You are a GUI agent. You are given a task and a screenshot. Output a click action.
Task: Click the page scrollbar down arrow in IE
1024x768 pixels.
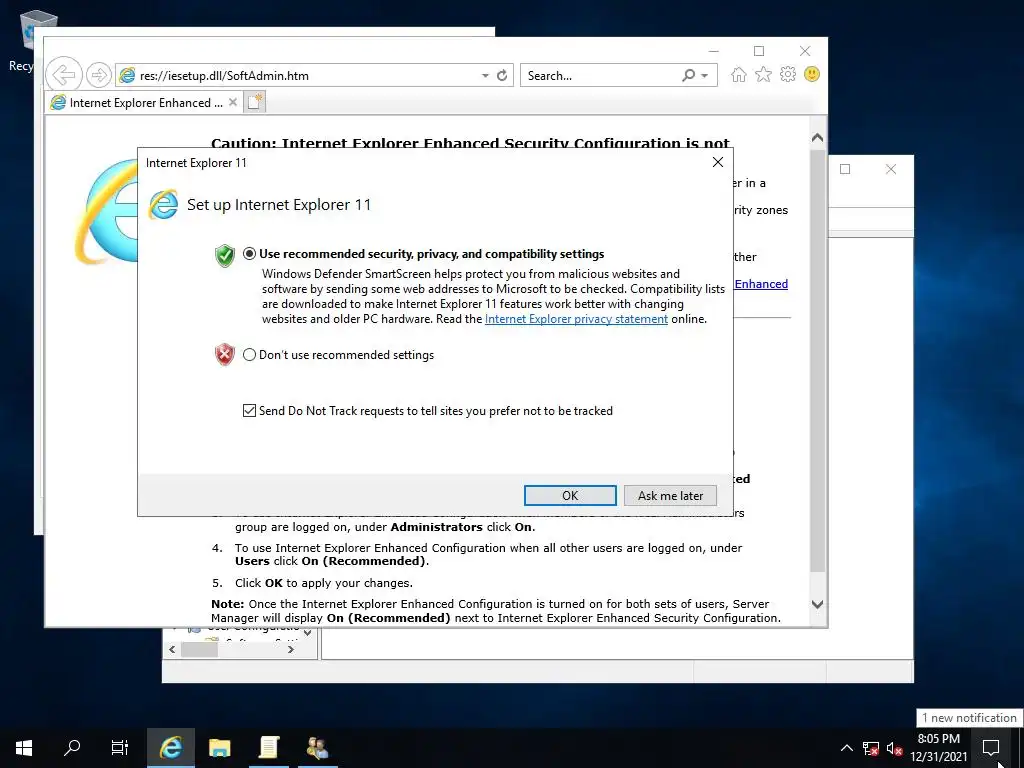coord(818,604)
